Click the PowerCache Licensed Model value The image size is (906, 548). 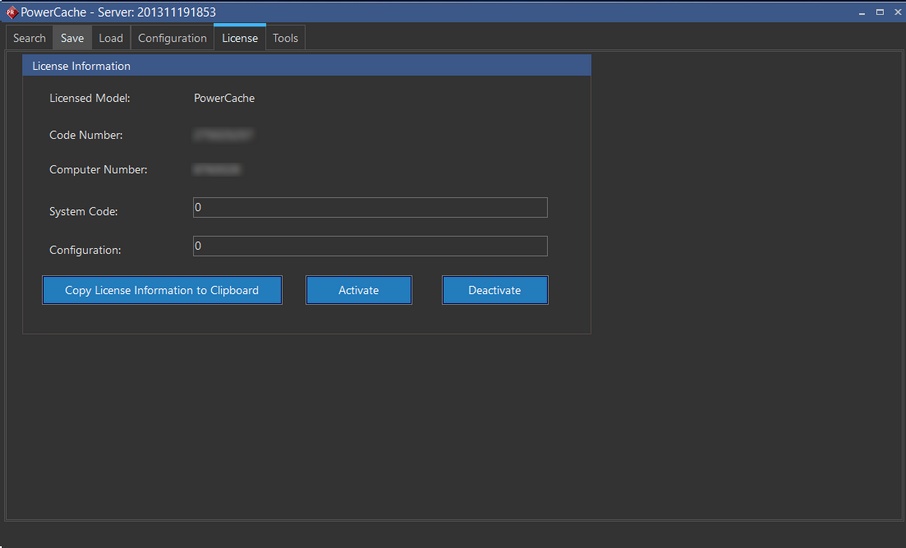(224, 98)
